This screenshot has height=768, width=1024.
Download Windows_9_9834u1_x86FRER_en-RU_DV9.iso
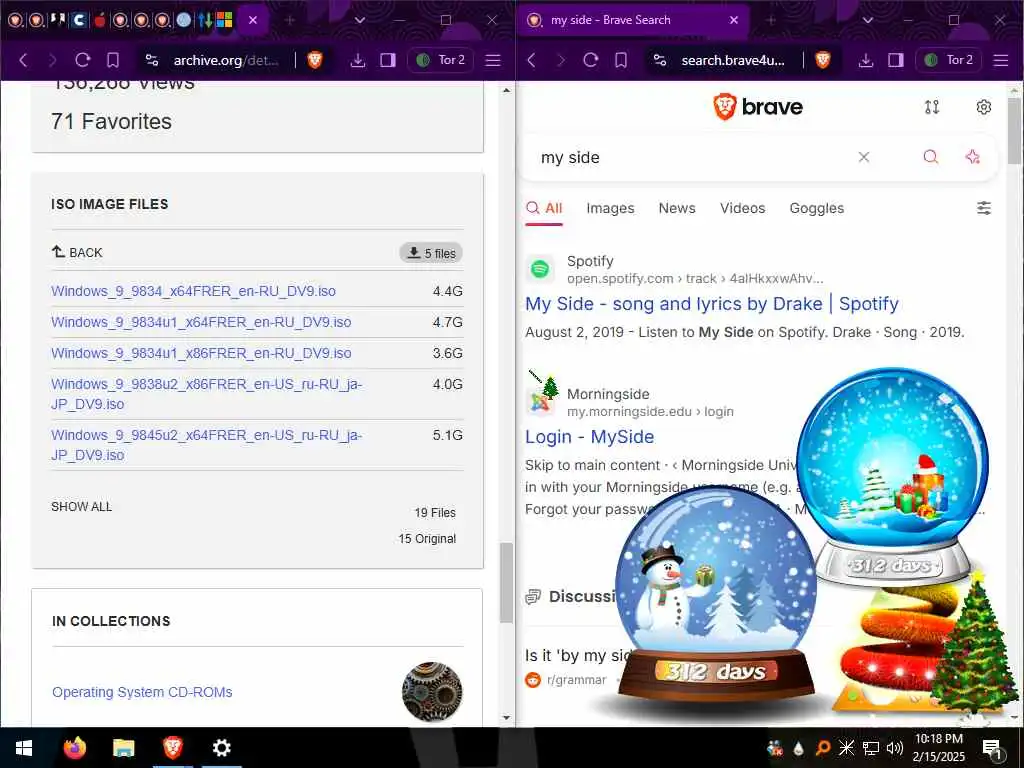point(201,353)
